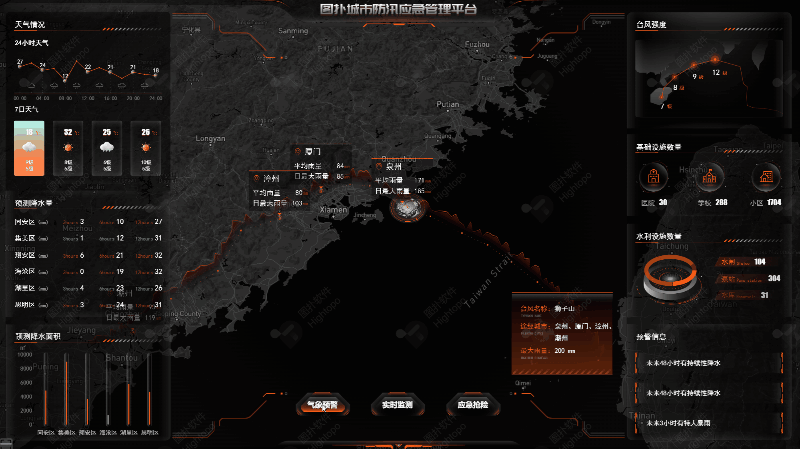This screenshot has width=800, height=449.
Task: Click the 24小时天气 subtitle
Action: pos(32,43)
